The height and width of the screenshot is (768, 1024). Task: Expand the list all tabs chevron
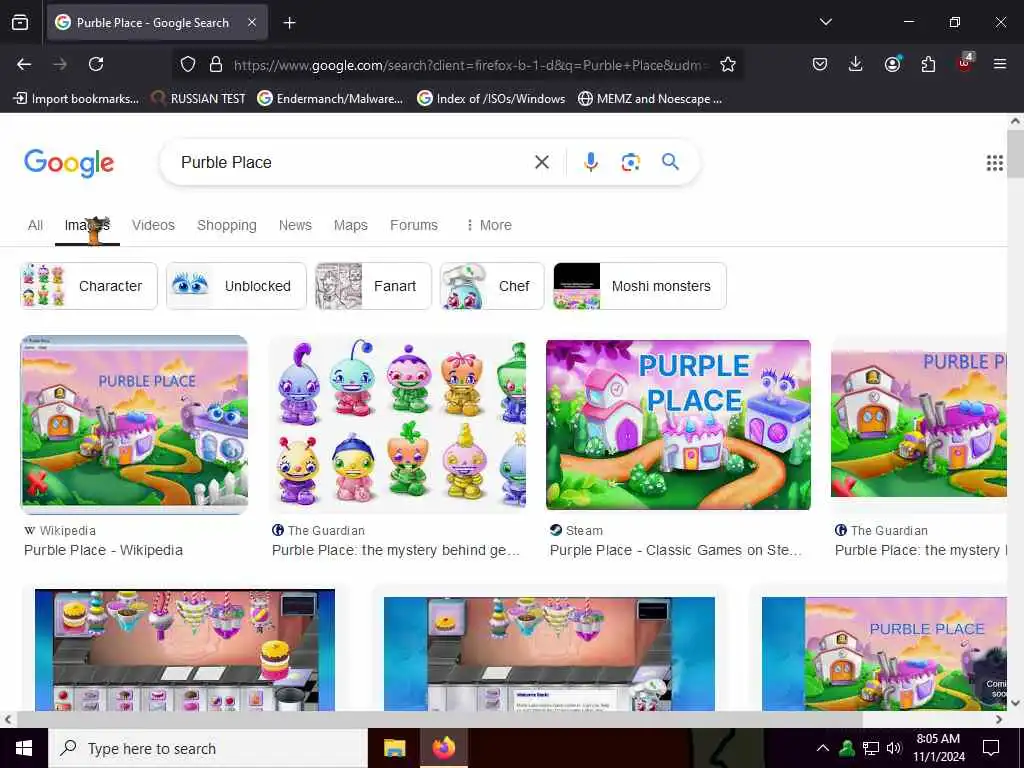tap(825, 22)
